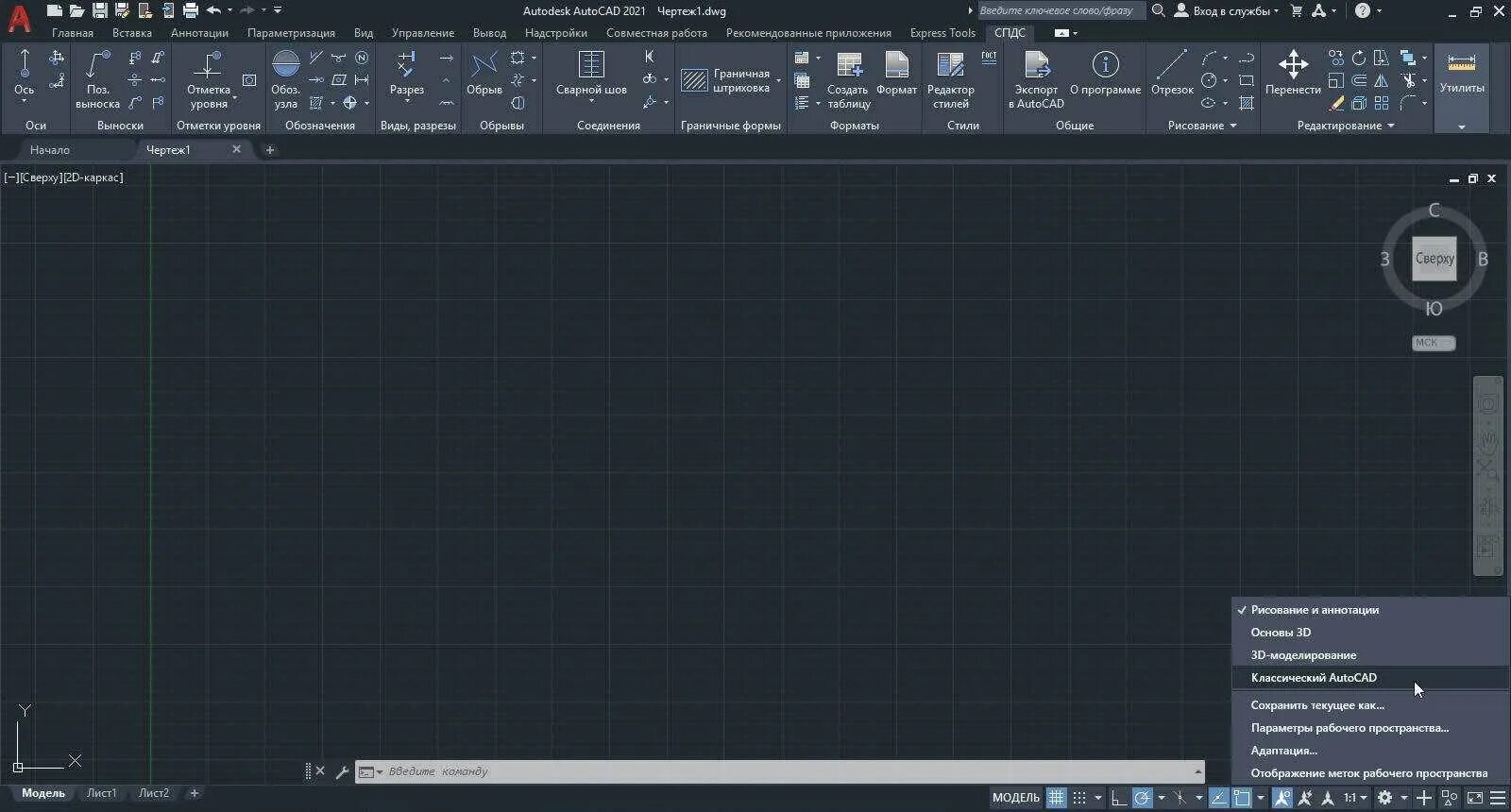Click the erase tool icon
The width and height of the screenshot is (1511, 812).
pos(1335,103)
